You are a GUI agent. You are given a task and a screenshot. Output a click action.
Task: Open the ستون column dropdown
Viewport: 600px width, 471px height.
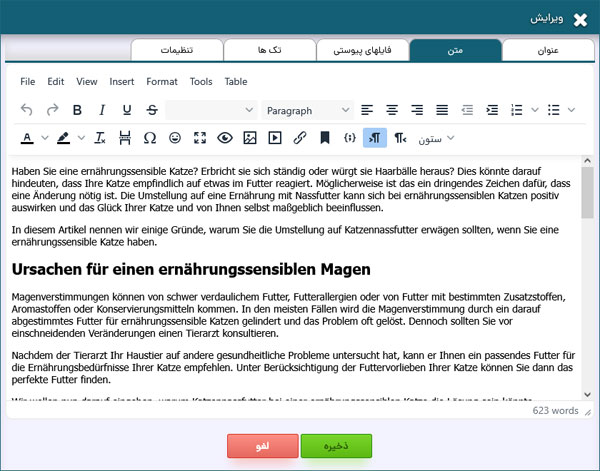coord(435,139)
